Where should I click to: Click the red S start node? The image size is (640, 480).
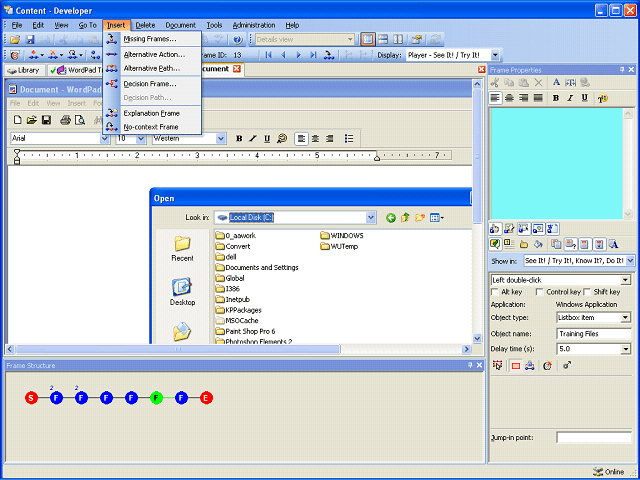(x=31, y=398)
